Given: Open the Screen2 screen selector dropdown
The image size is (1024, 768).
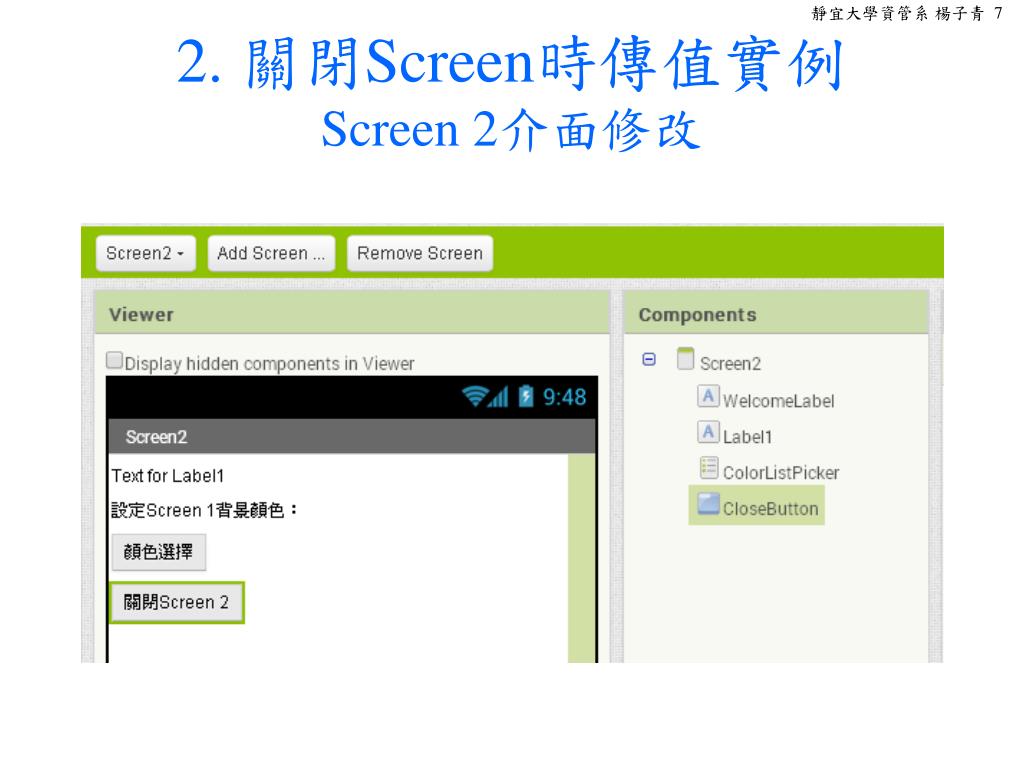Looking at the screenshot, I should point(146,253).
